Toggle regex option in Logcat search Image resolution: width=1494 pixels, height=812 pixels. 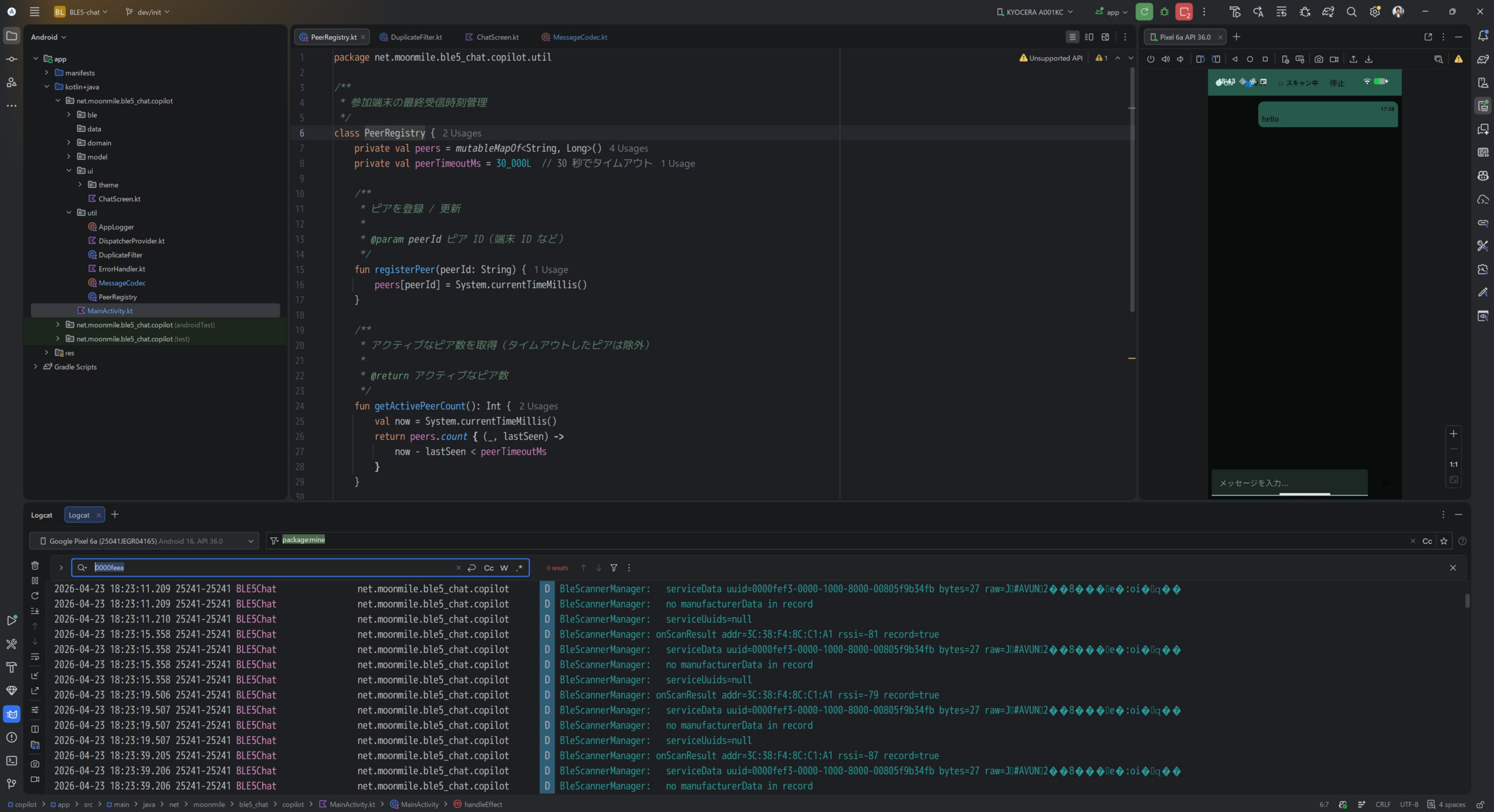click(x=519, y=568)
